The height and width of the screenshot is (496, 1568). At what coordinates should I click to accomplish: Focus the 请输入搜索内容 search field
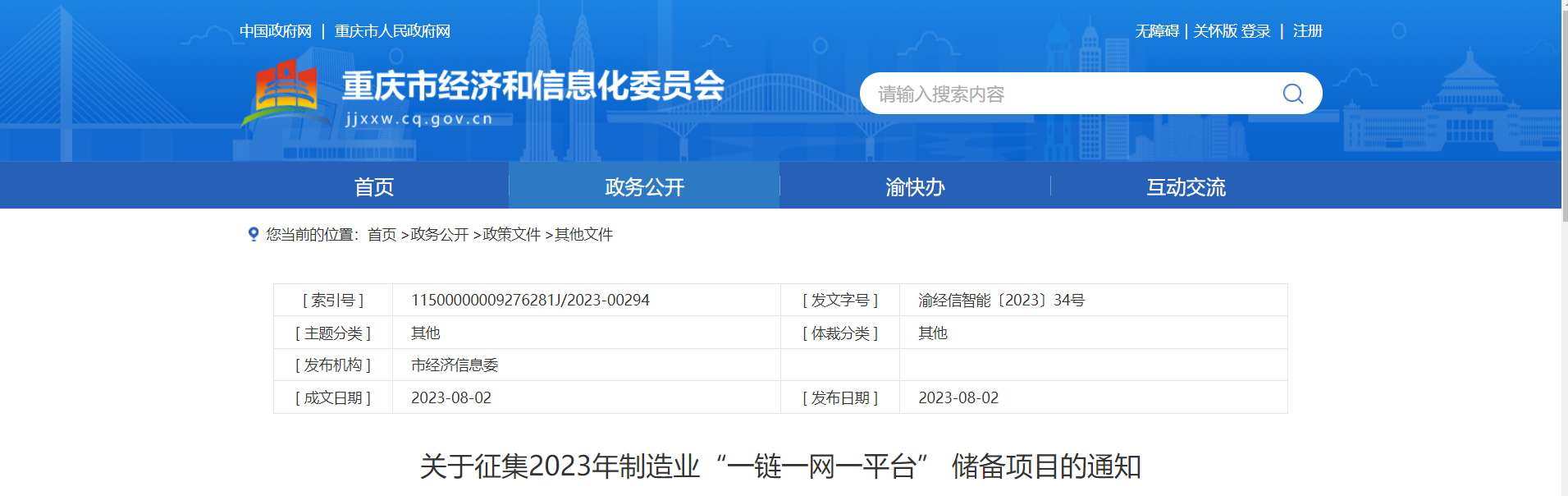1067,94
